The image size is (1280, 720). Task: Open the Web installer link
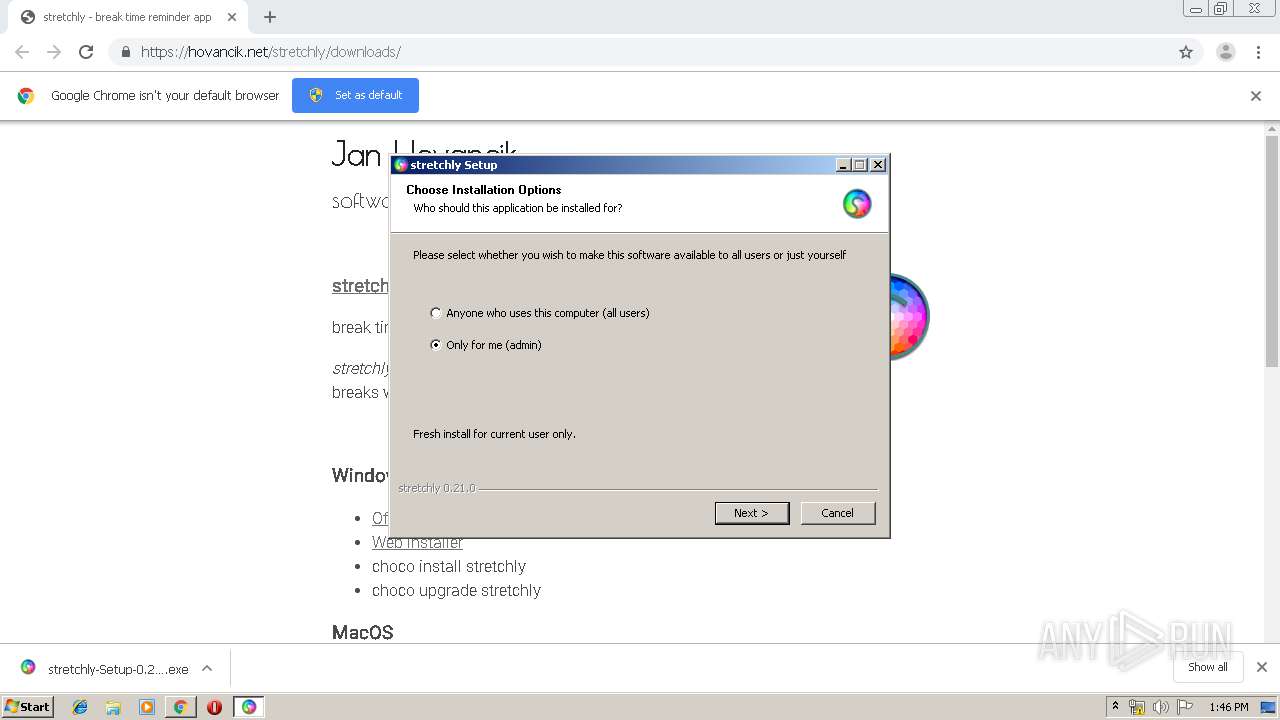tap(417, 542)
